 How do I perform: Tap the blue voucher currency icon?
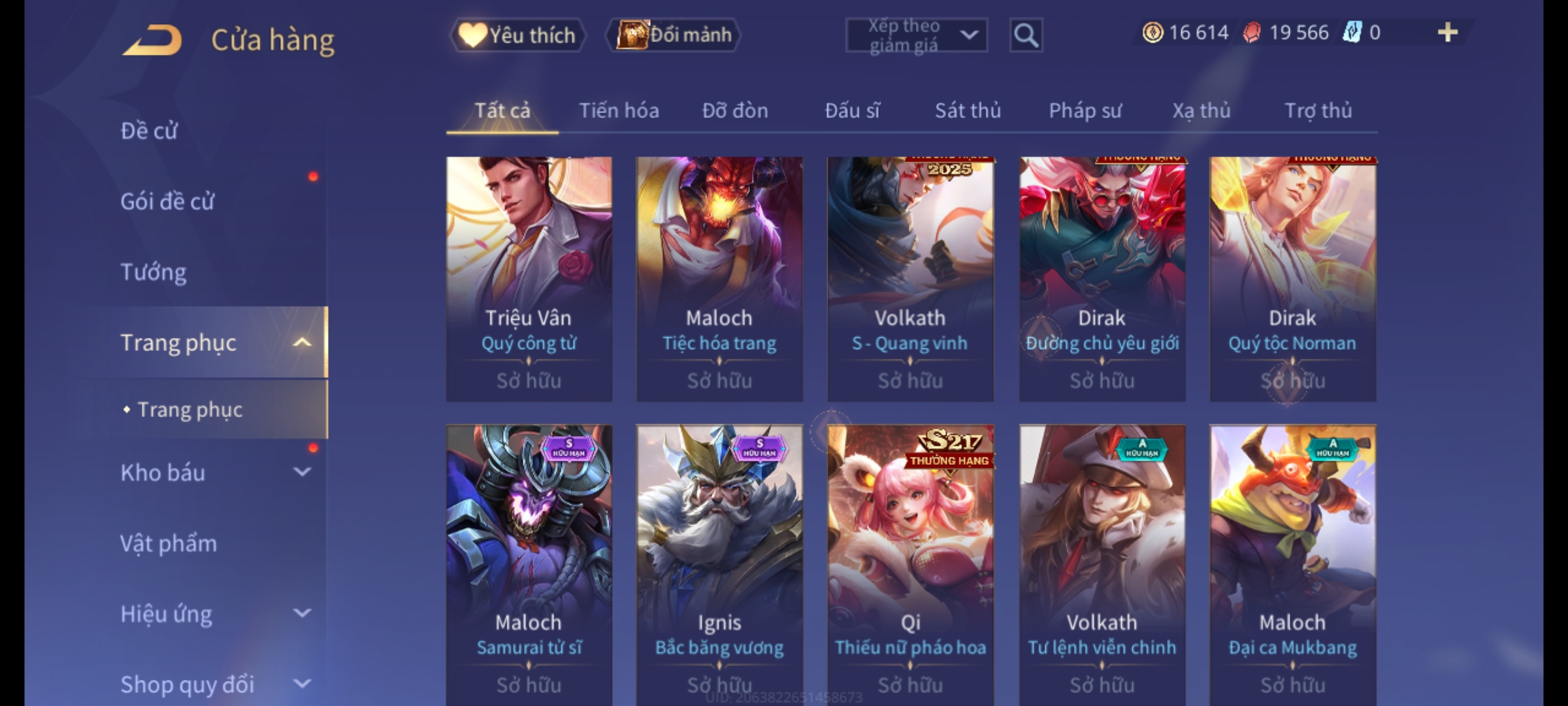[1352, 32]
